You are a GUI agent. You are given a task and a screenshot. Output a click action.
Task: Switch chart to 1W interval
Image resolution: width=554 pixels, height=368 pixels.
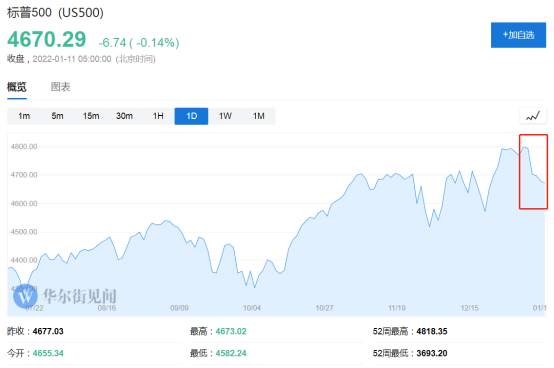[x=225, y=116]
